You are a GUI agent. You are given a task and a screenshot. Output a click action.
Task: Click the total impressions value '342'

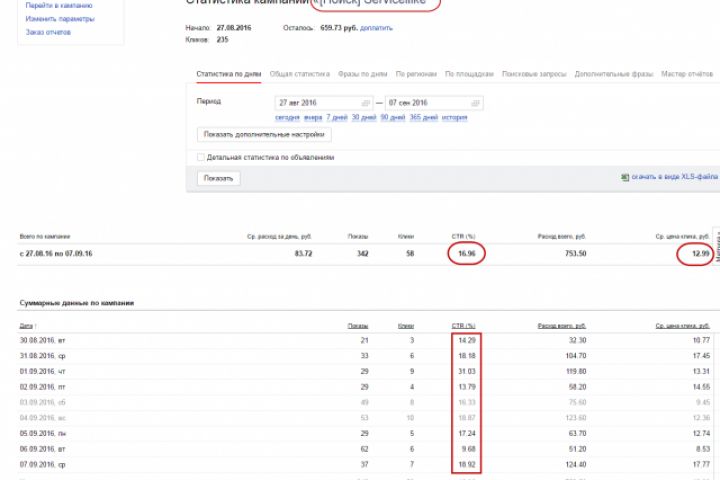point(363,254)
